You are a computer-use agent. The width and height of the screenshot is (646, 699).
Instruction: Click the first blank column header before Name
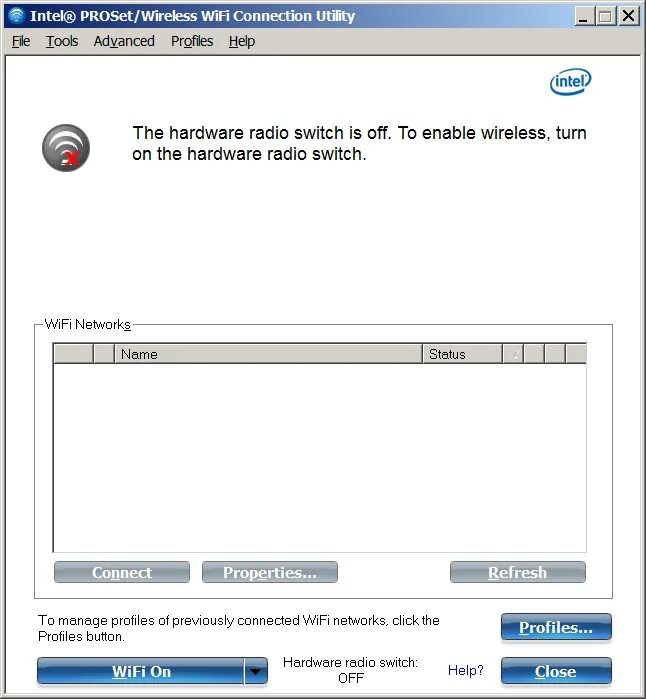tap(74, 354)
